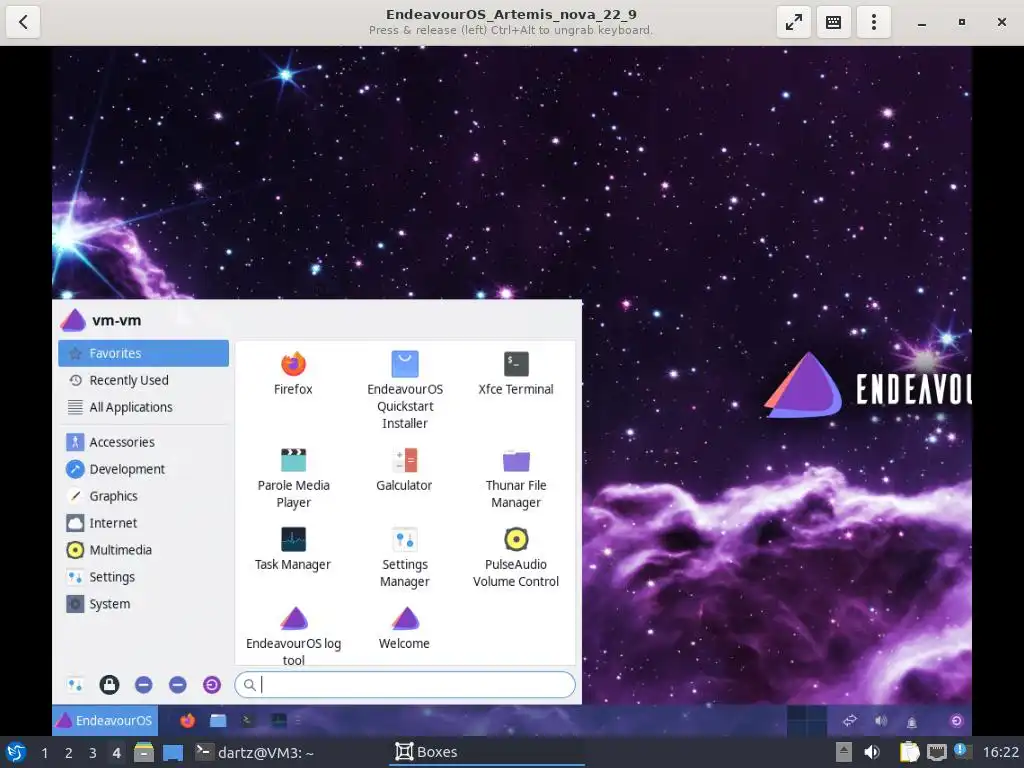Viewport: 1024px width, 768px height.
Task: Open the Welcome app
Action: click(404, 628)
